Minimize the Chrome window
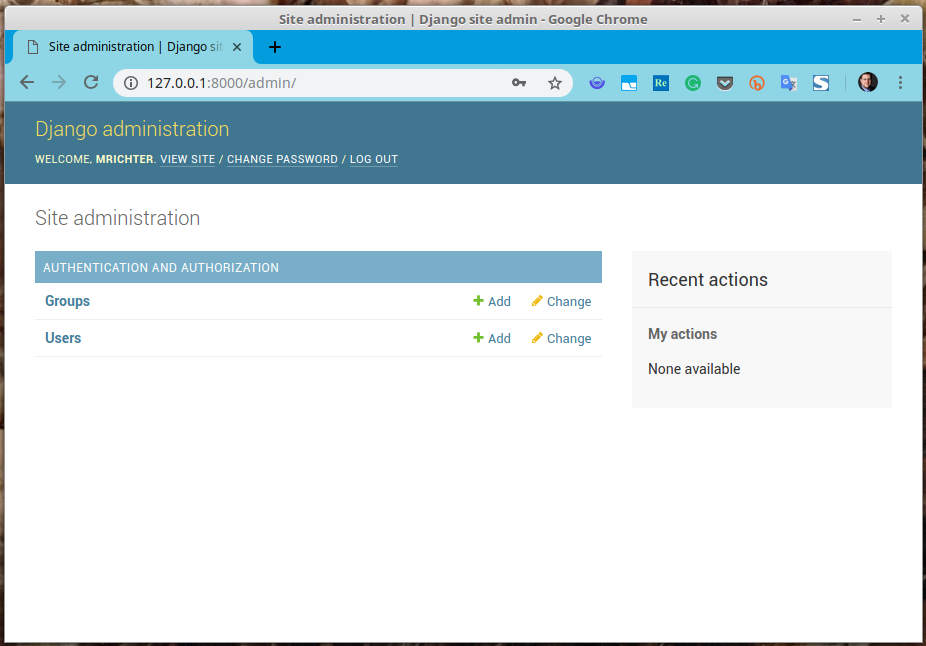Screen dimensions: 926x646 coord(857,19)
